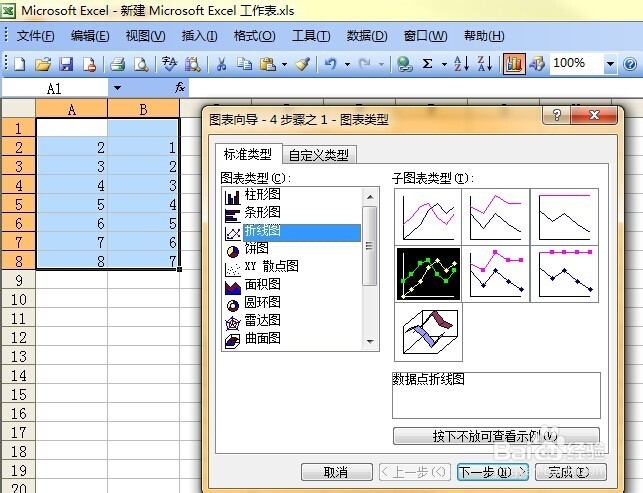Click the AutoSum sigma icon
Screen dimensions: 643x493
coord(427,64)
